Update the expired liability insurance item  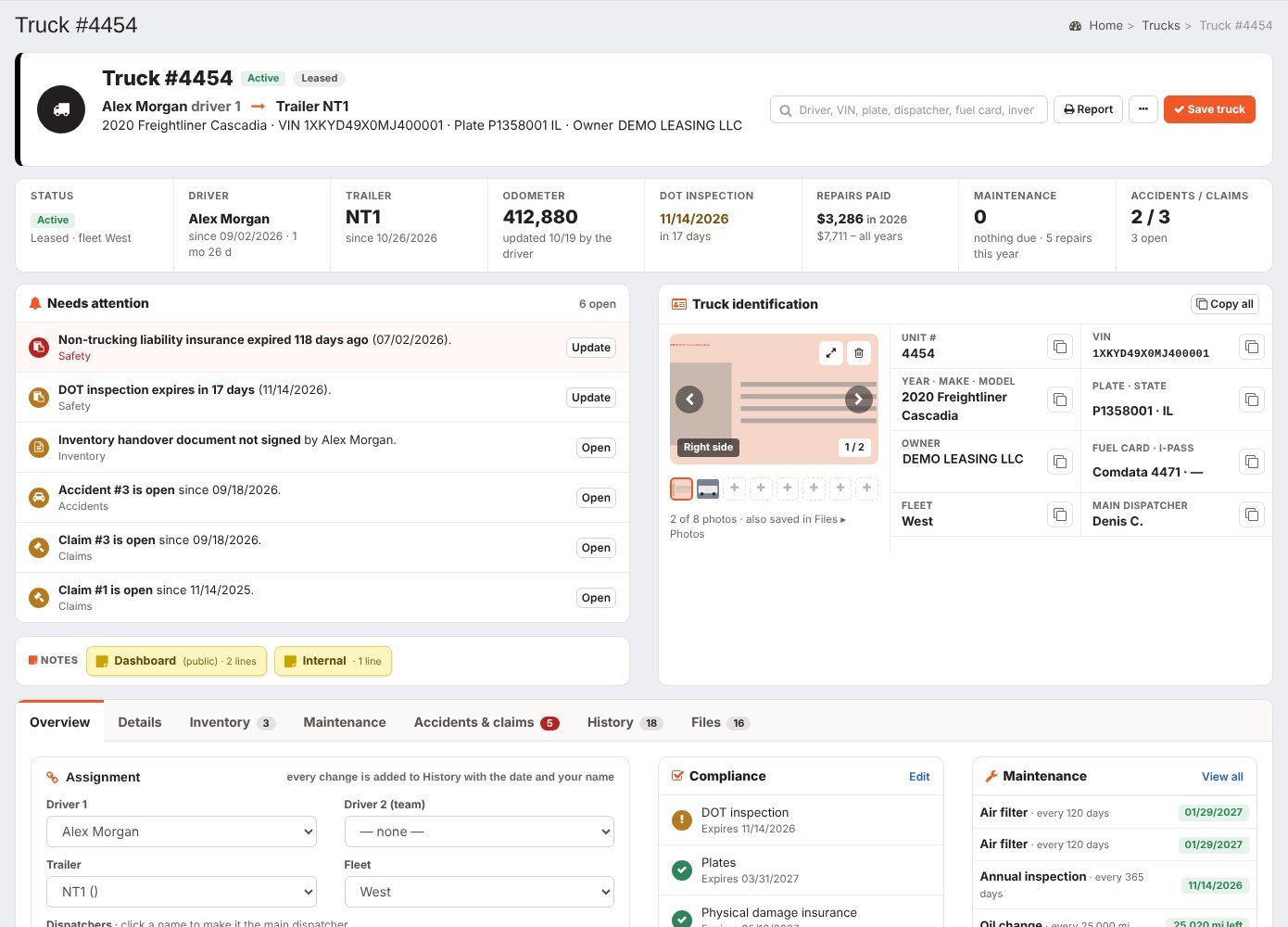591,348
